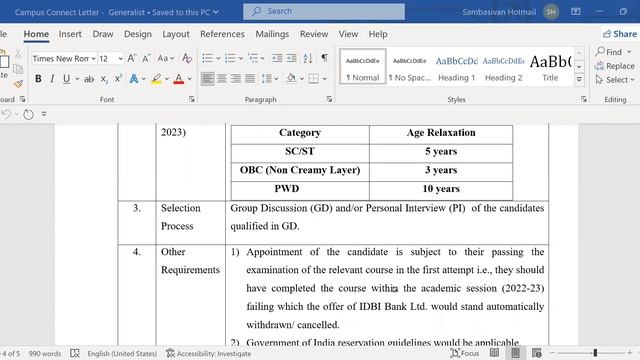Open font name dropdown

coord(93,59)
